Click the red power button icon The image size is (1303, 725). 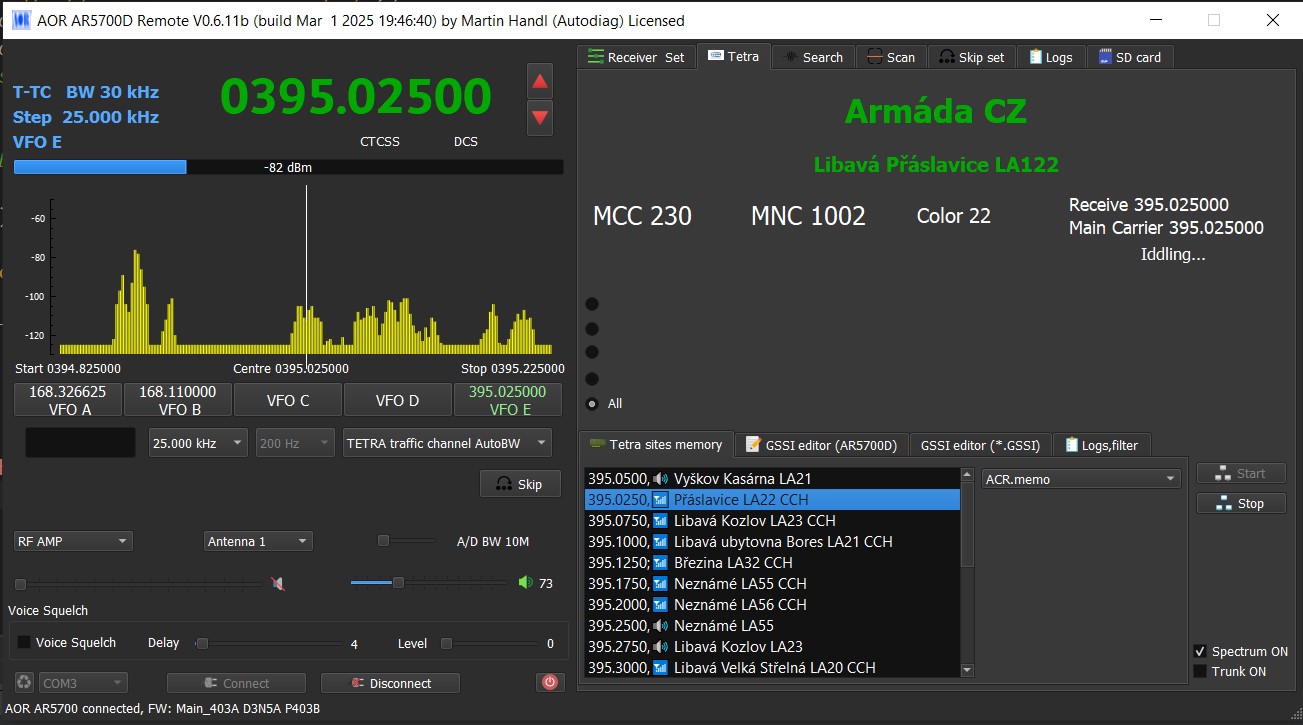click(x=549, y=682)
